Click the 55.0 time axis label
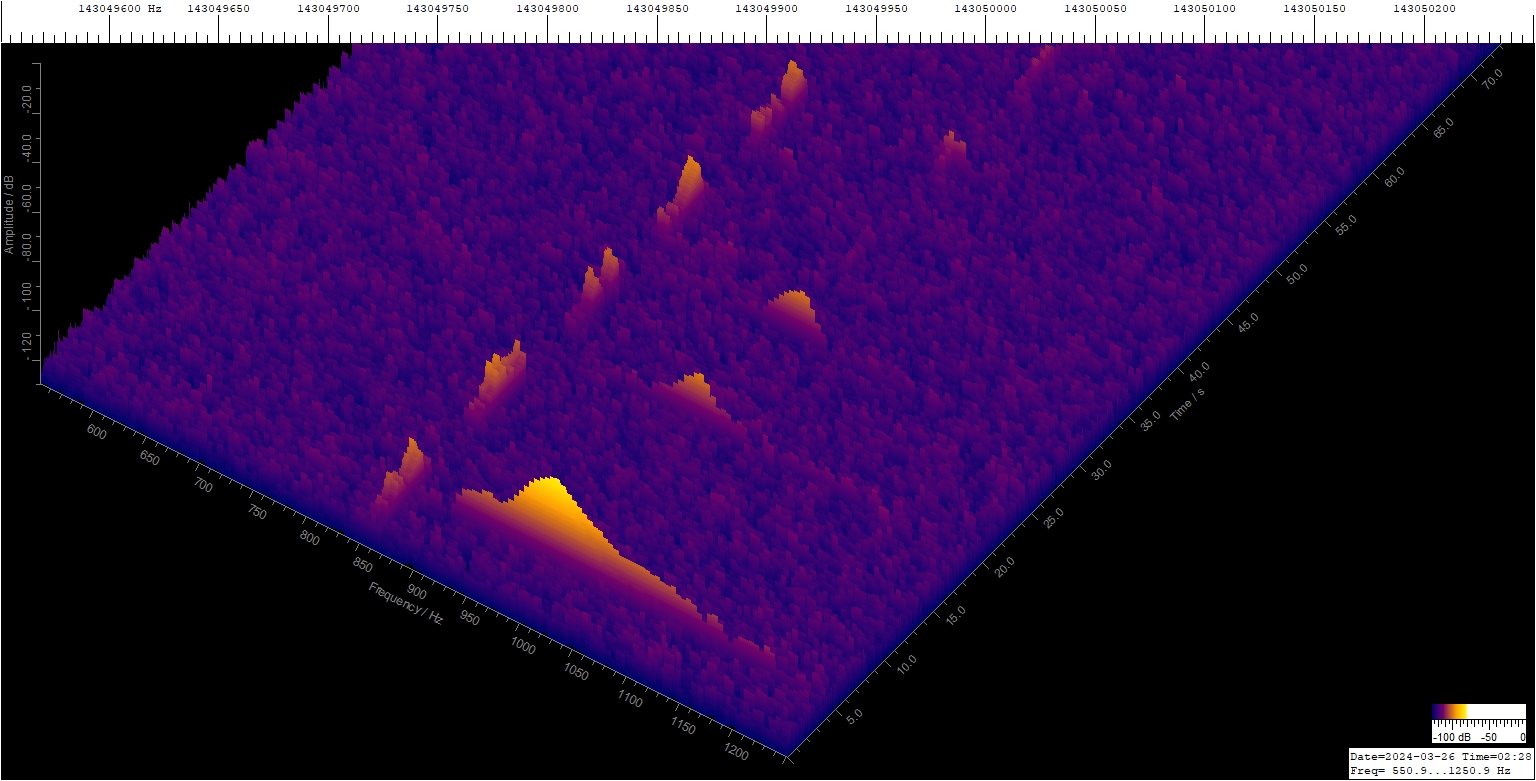1536x781 pixels. (1346, 225)
